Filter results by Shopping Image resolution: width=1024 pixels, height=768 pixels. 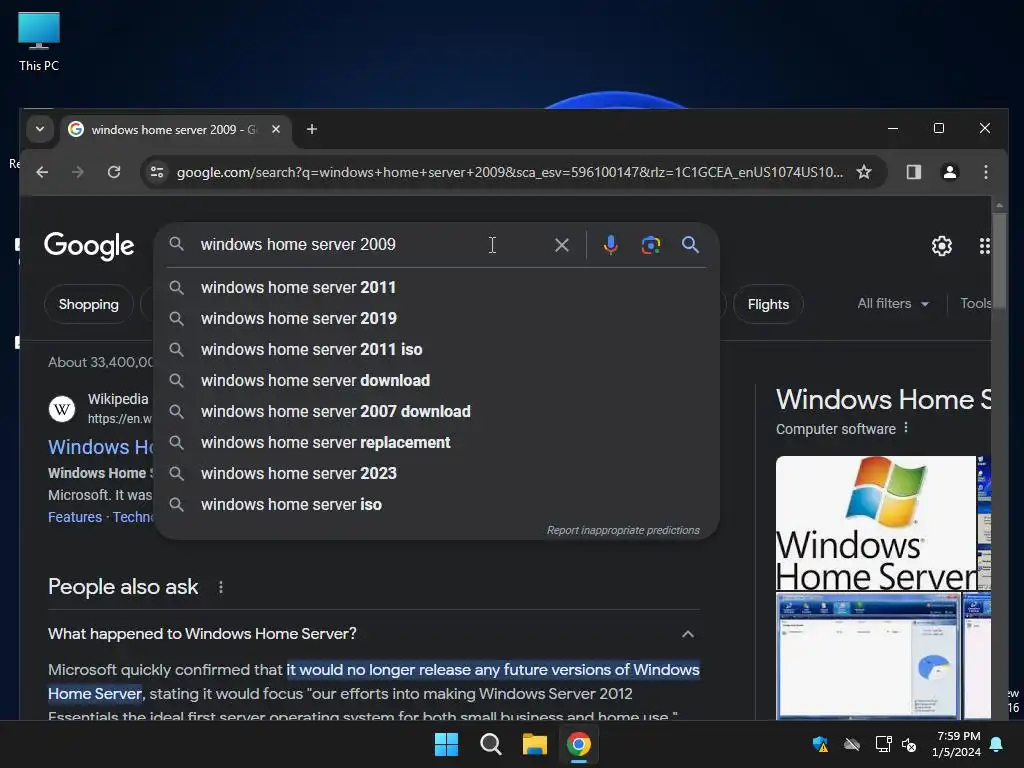click(x=89, y=304)
